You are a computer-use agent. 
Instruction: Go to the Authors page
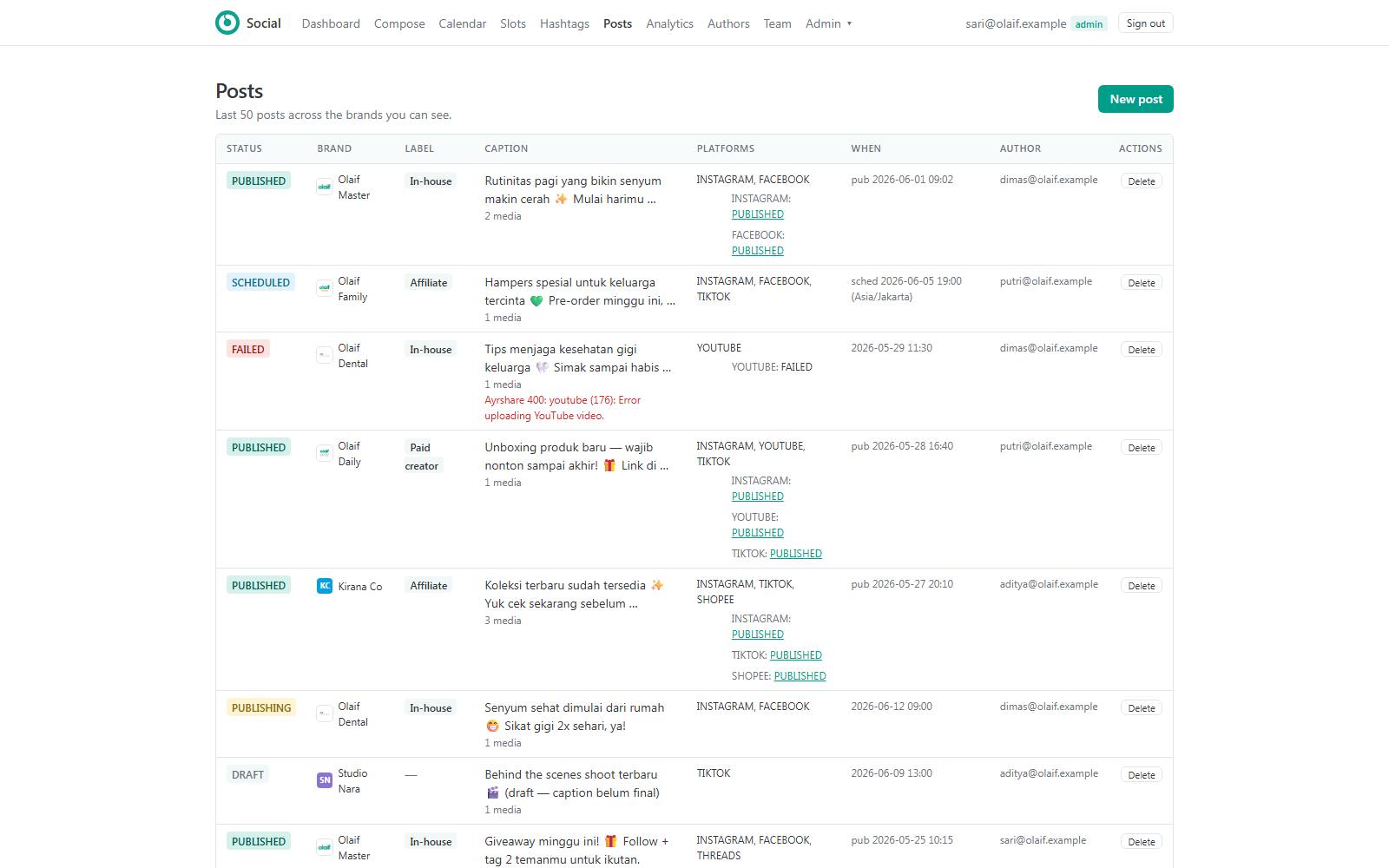point(728,23)
